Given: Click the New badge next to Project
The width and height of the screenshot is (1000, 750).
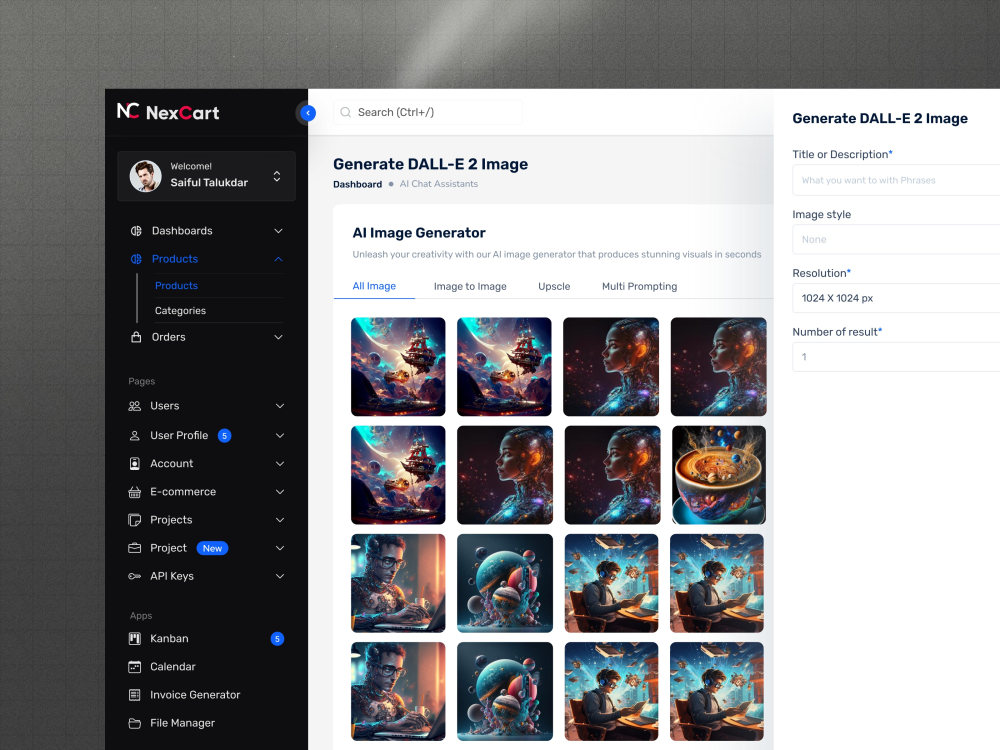Looking at the screenshot, I should click(212, 548).
